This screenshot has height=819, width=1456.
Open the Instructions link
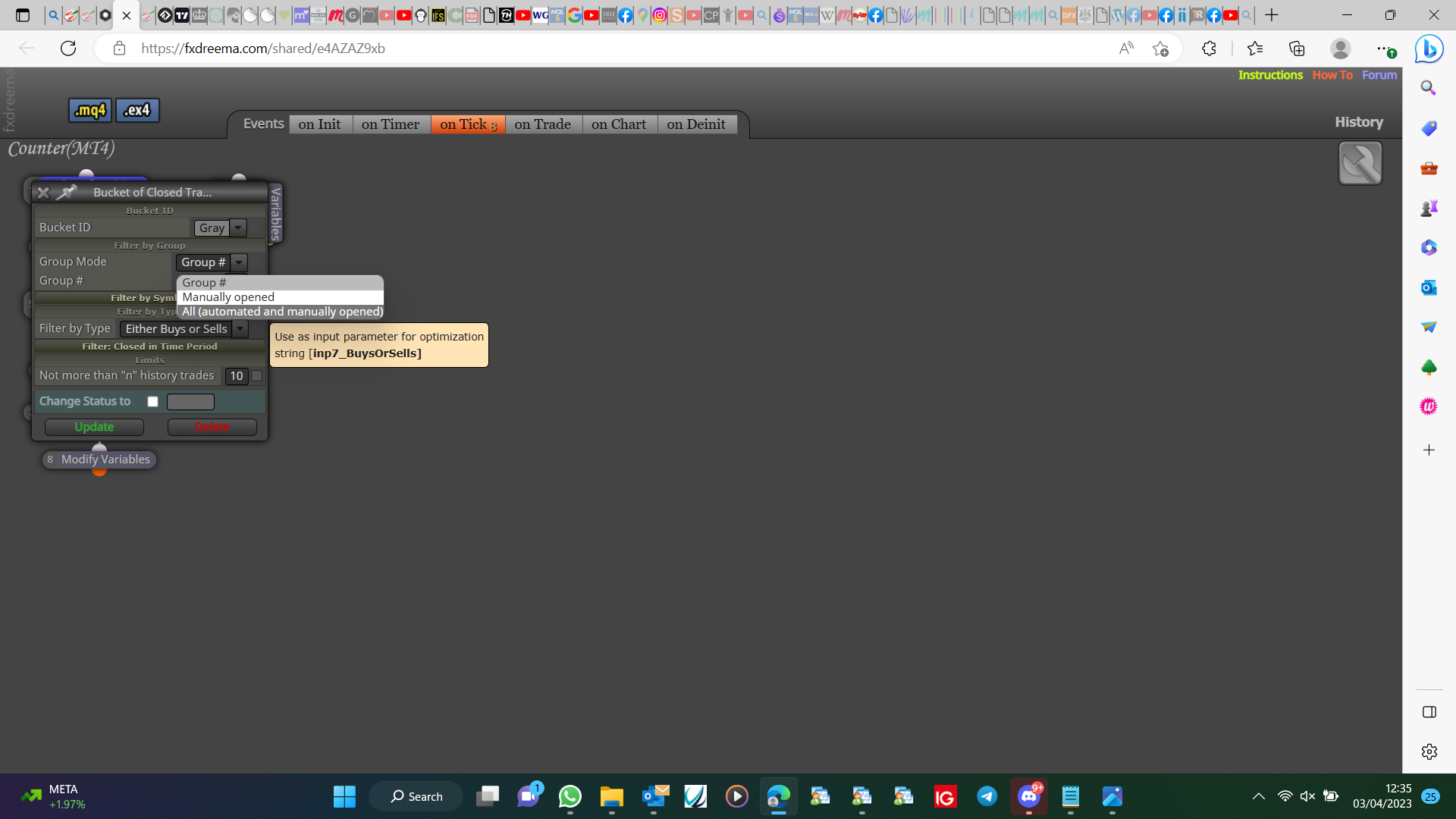click(x=1270, y=75)
